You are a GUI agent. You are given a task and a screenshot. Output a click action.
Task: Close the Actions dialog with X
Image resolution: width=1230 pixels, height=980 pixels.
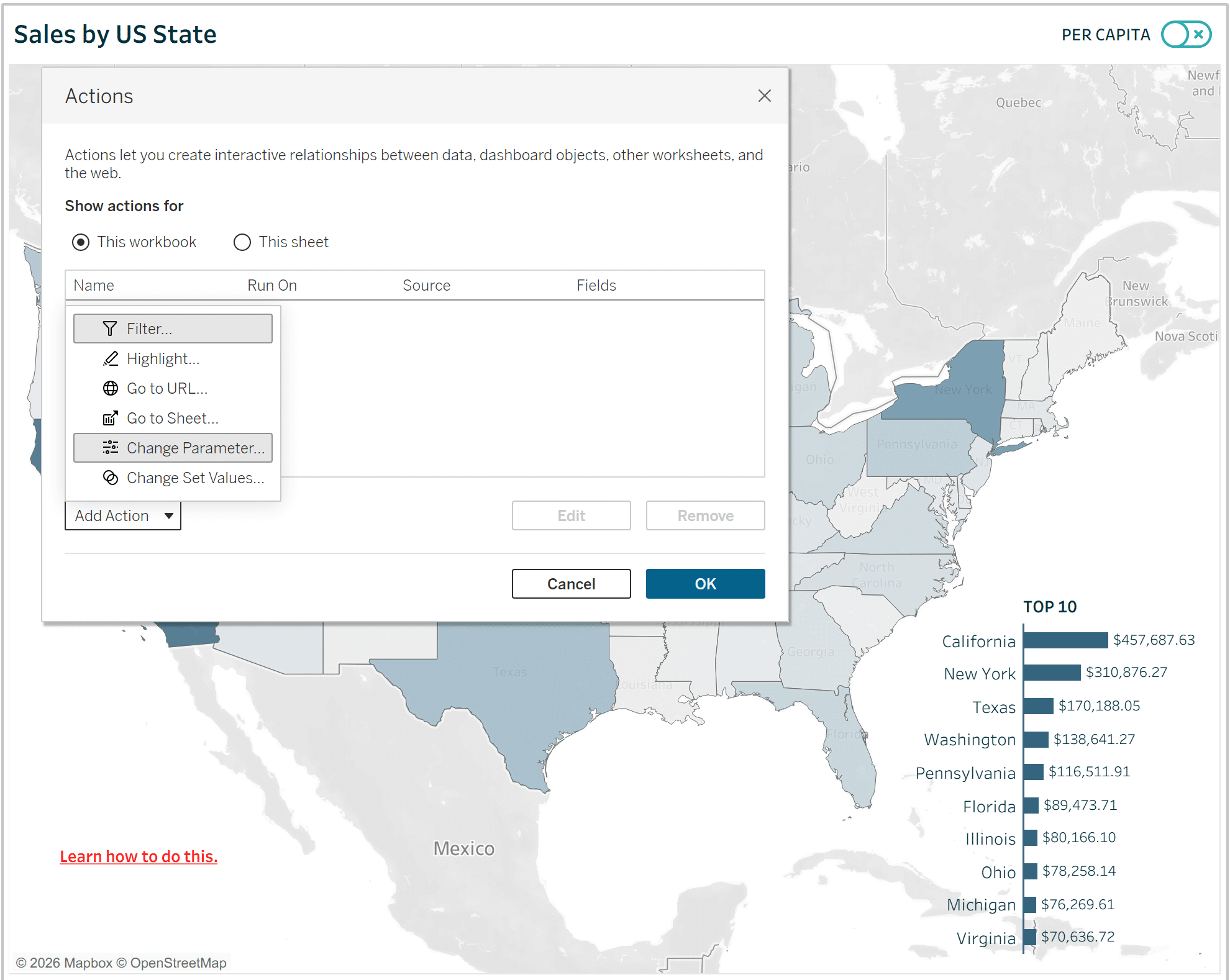tap(765, 96)
